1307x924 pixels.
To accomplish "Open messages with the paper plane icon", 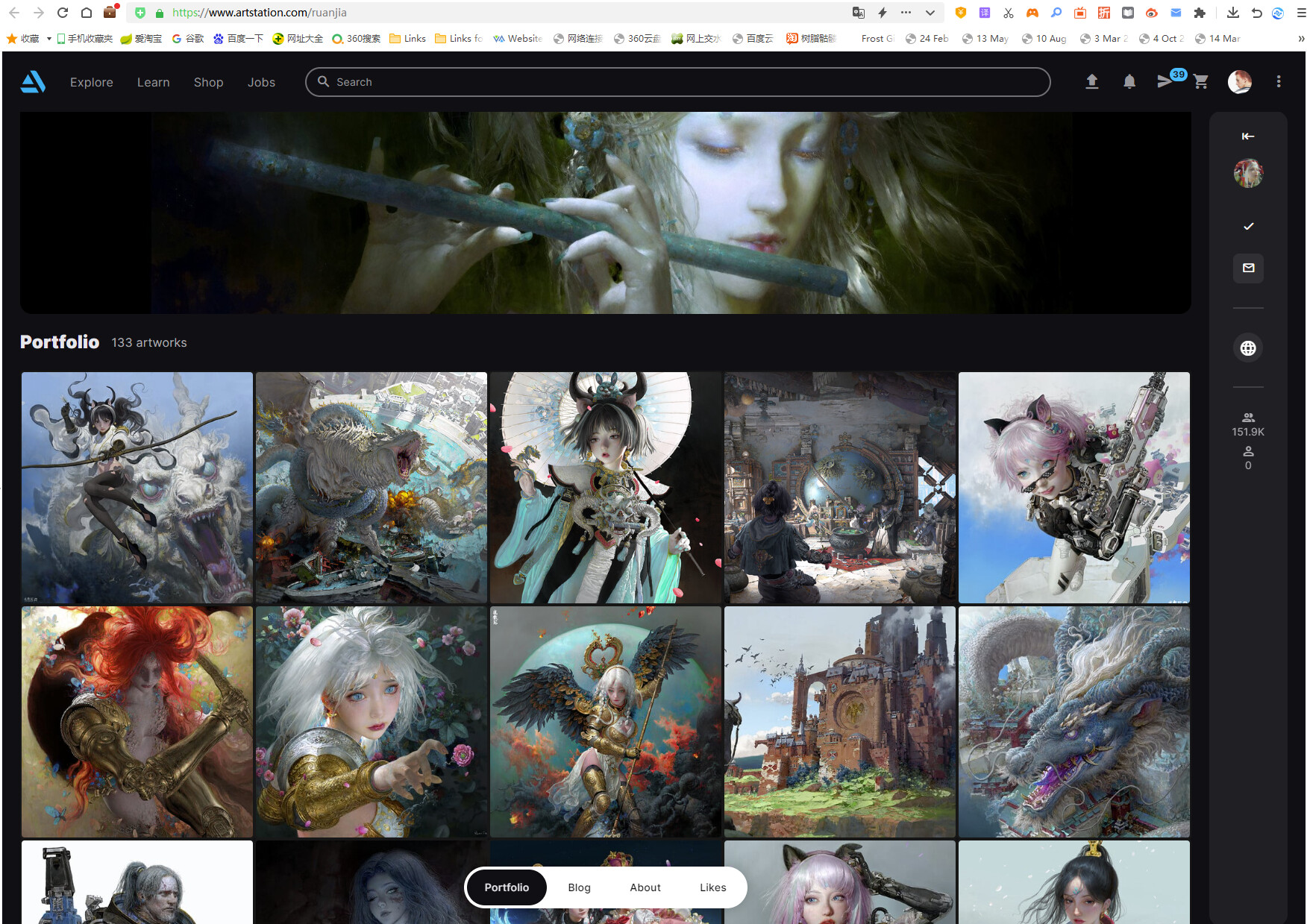I will pos(1166,82).
